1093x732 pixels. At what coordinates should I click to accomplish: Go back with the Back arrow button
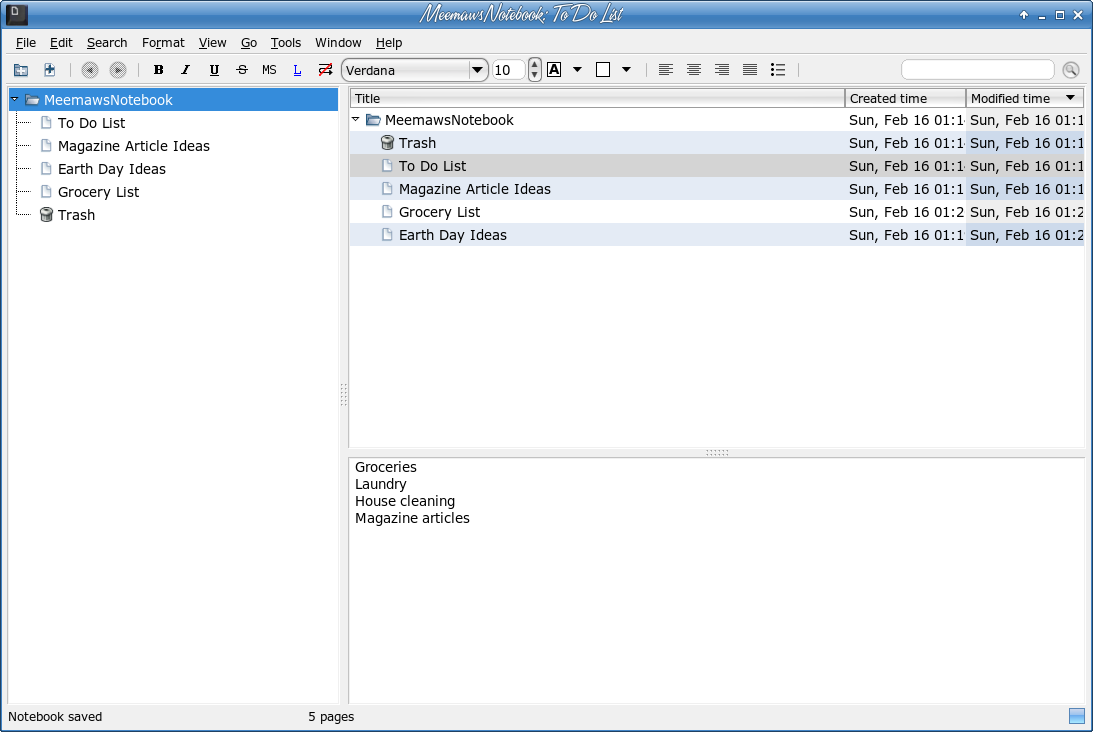(x=89, y=70)
